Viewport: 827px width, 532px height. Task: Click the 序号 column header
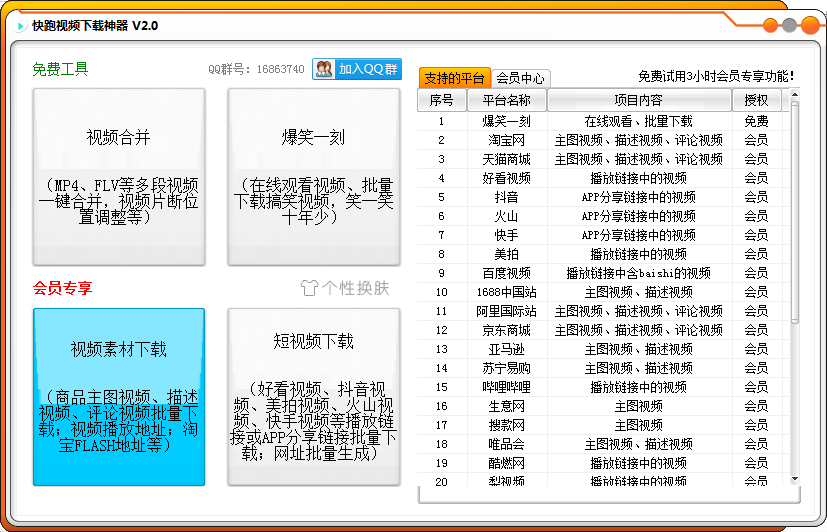point(441,100)
